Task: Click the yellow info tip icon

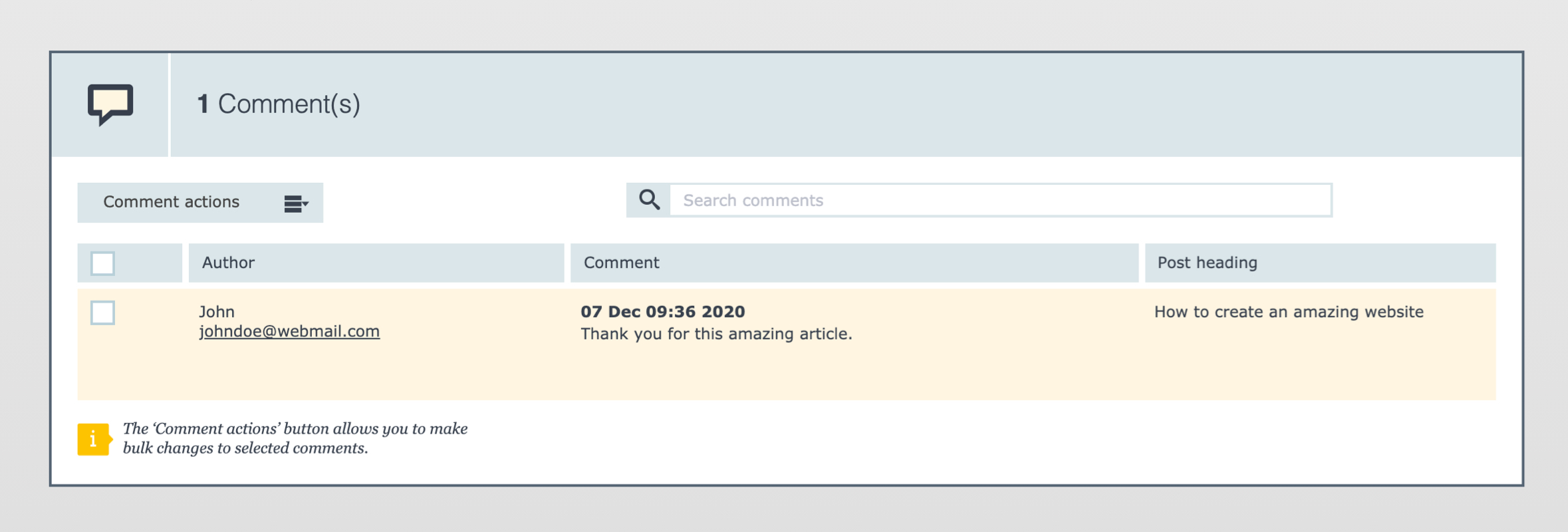Action: (x=94, y=439)
